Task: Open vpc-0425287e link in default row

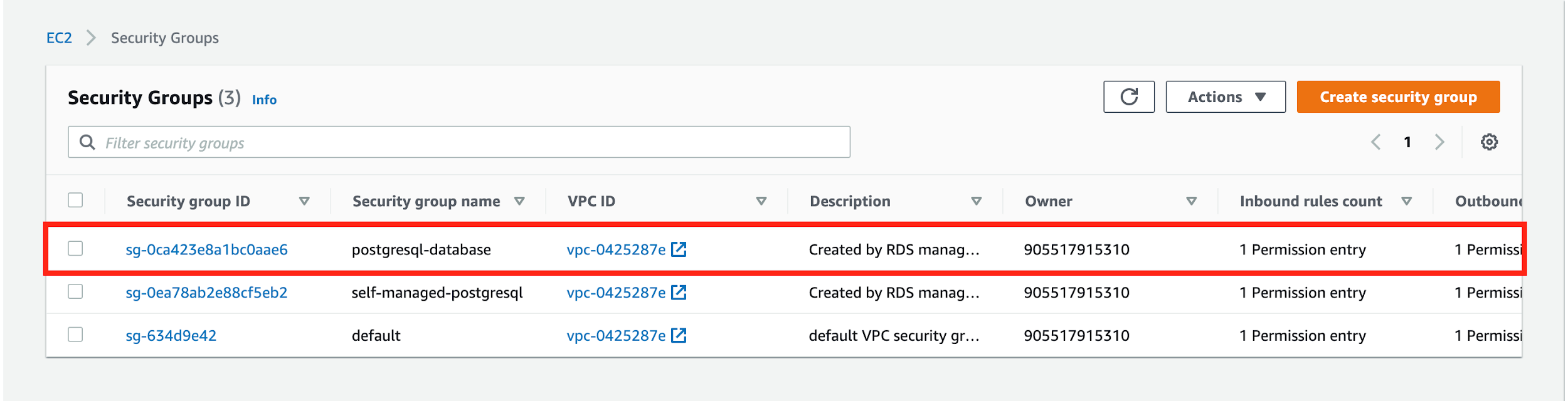Action: (x=616, y=335)
